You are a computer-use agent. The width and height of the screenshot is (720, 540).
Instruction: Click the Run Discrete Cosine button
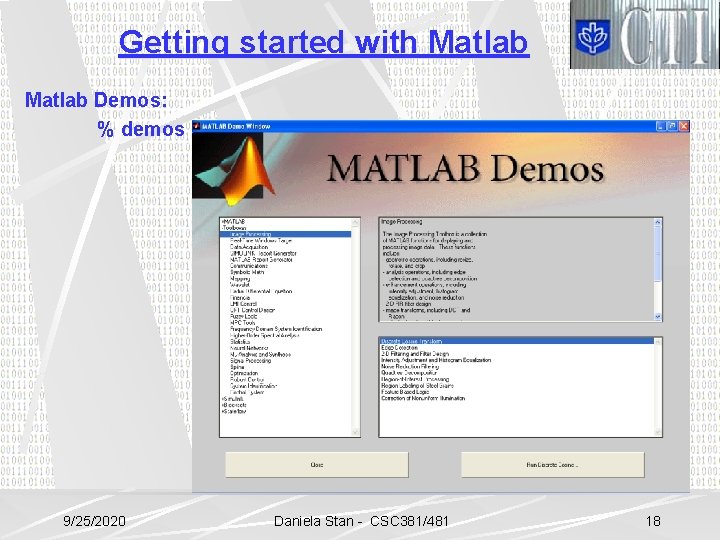coord(552,465)
